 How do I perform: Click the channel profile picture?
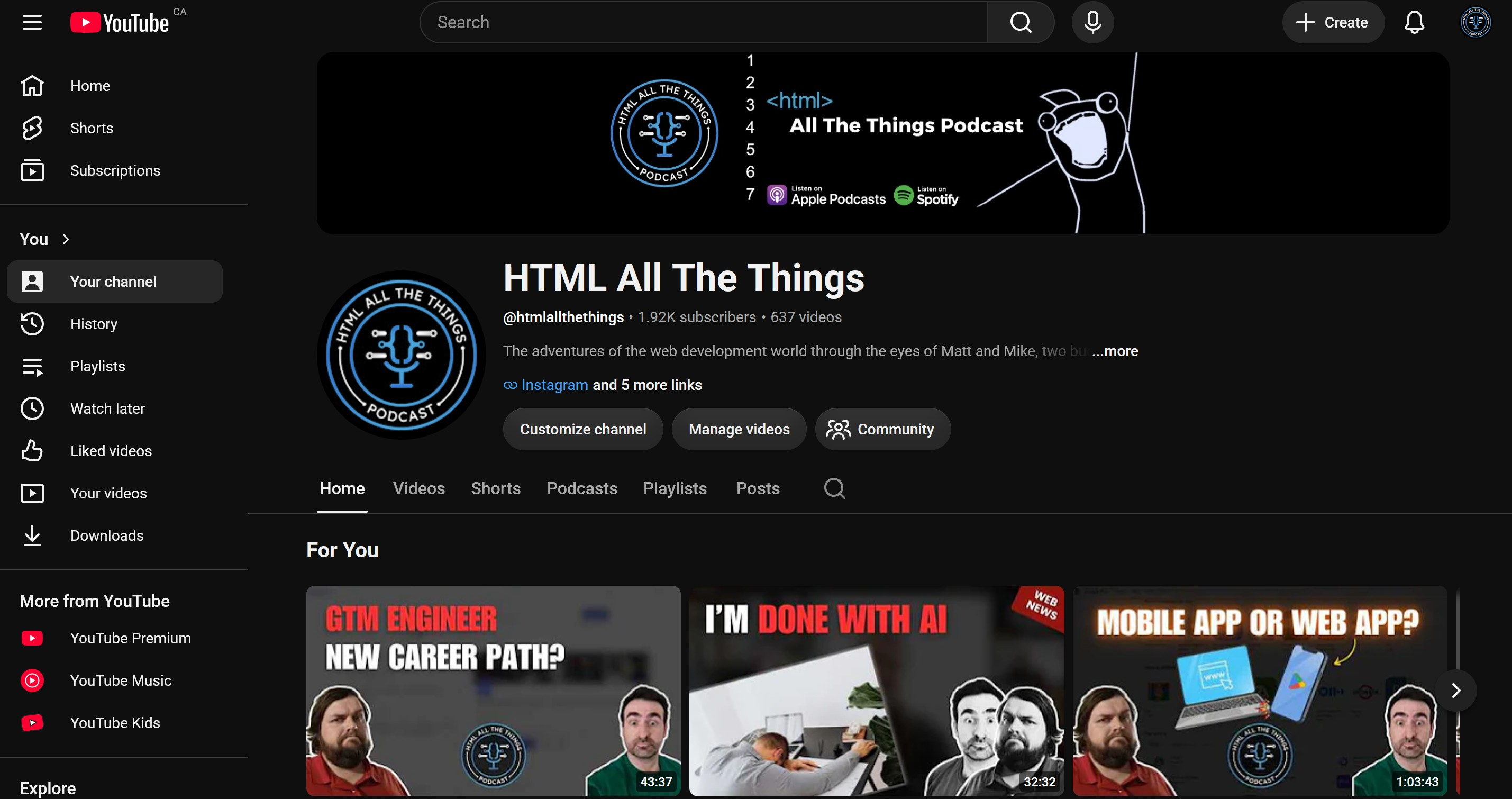tap(402, 355)
